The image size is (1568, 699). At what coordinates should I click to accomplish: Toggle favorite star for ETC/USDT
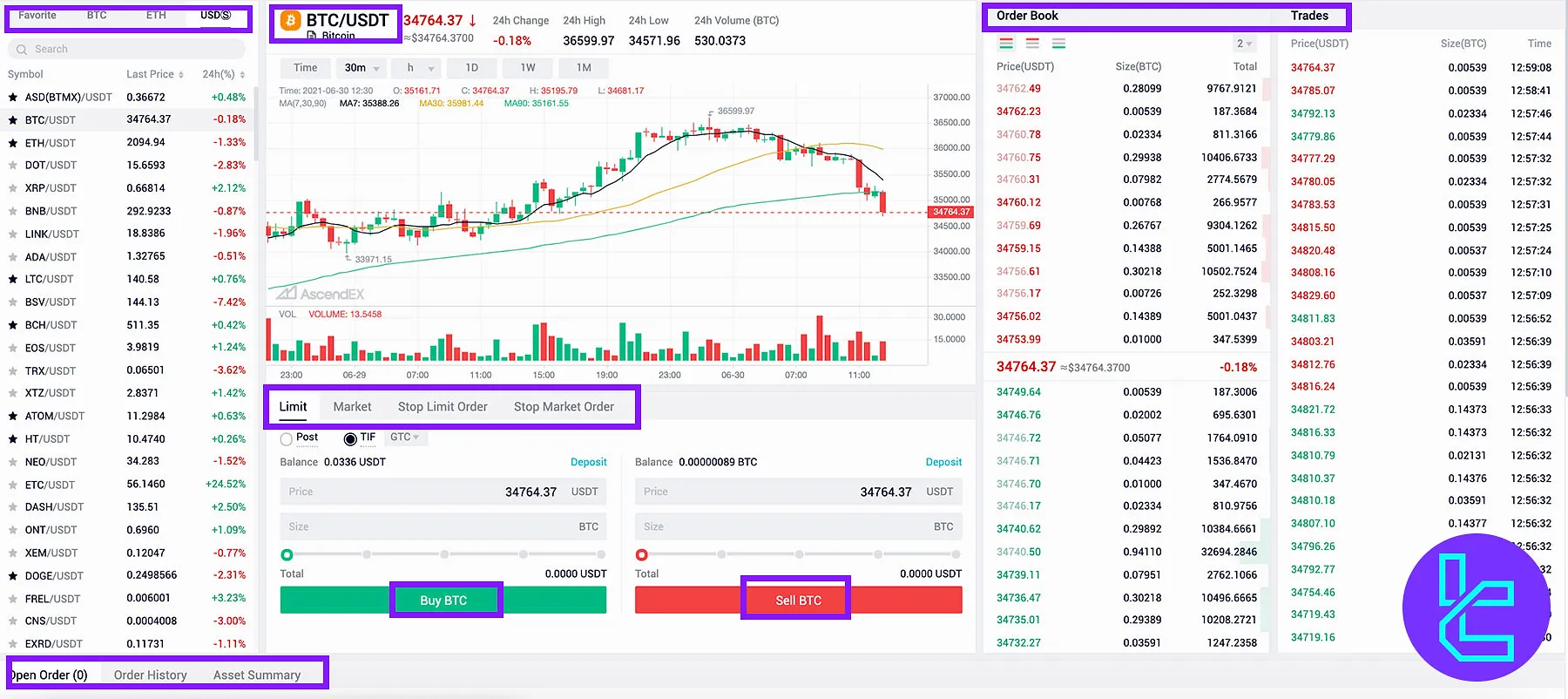pos(13,485)
